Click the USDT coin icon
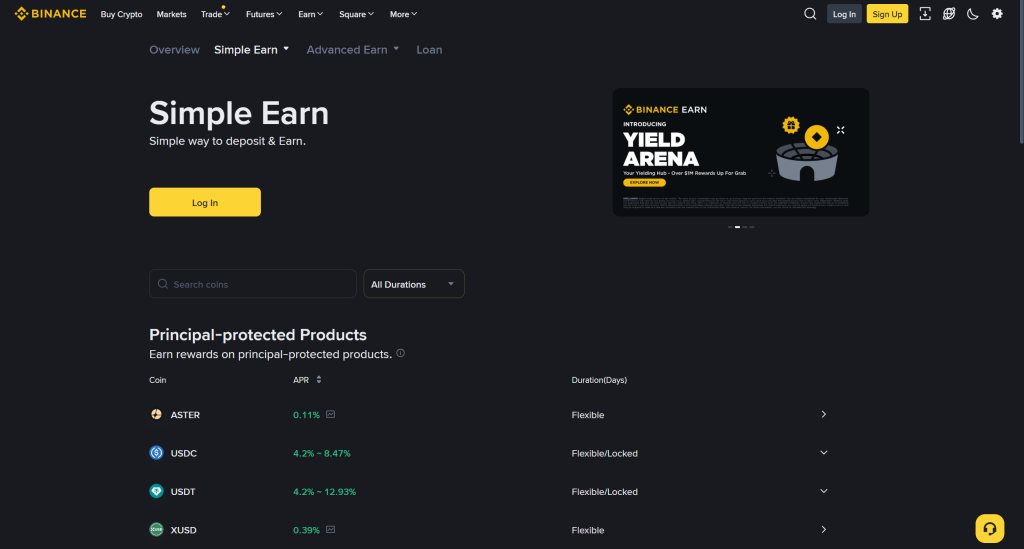The image size is (1024, 549). pos(156,491)
